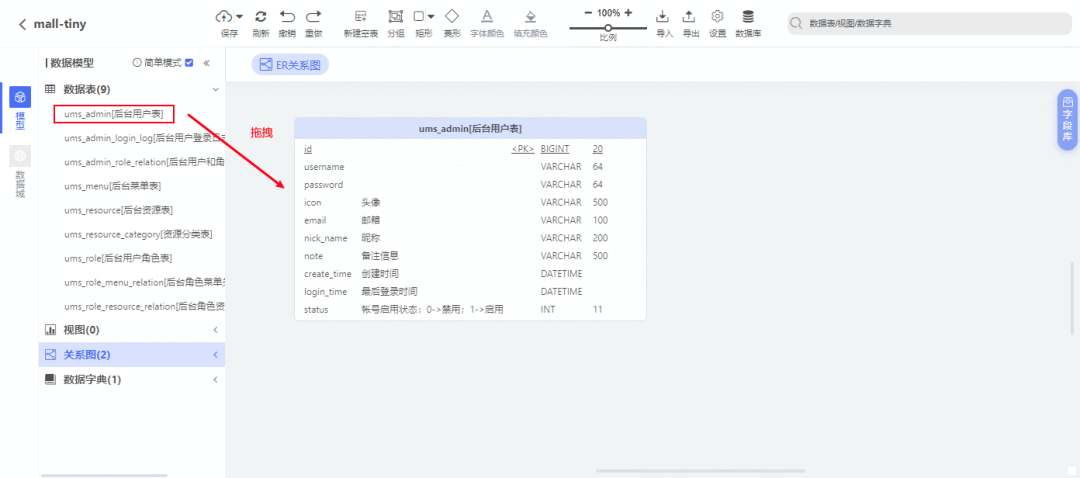Screen dimensions: 1080x478
Task: Refresh the model with the 刷新 icon
Action: pyautogui.click(x=260, y=17)
